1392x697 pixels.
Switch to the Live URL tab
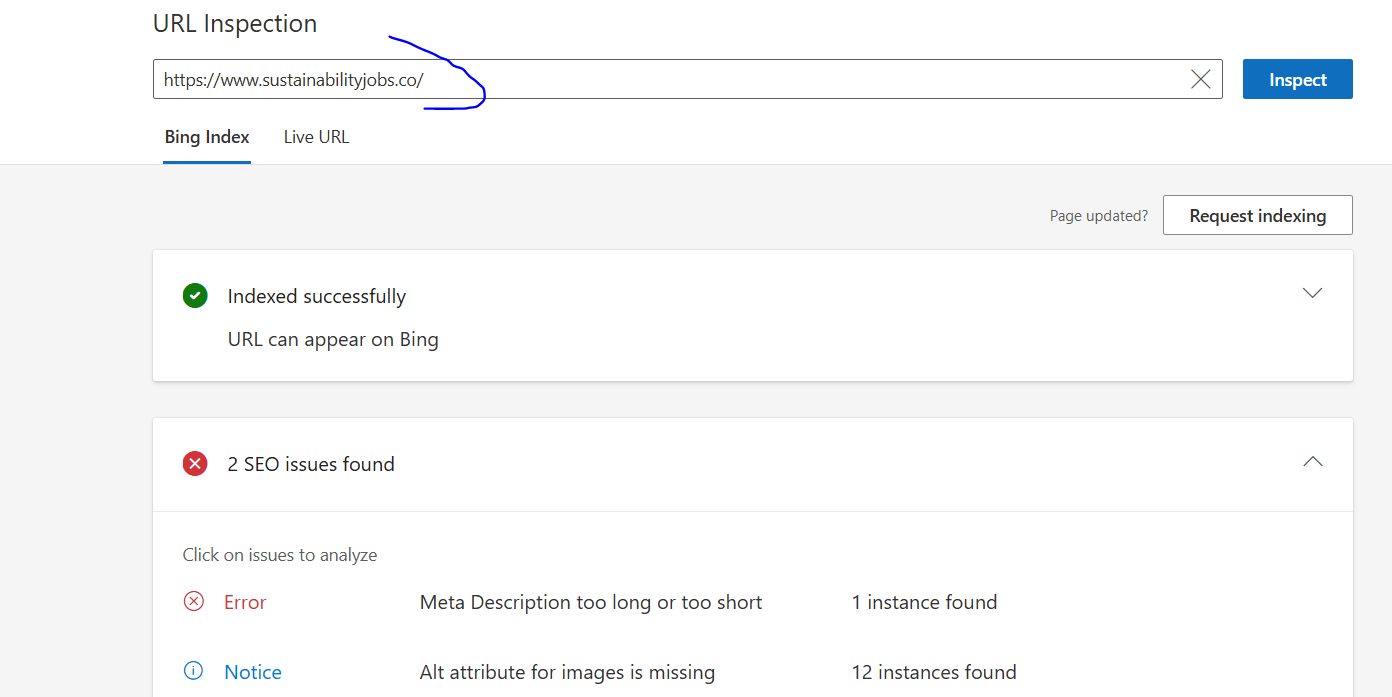click(316, 136)
